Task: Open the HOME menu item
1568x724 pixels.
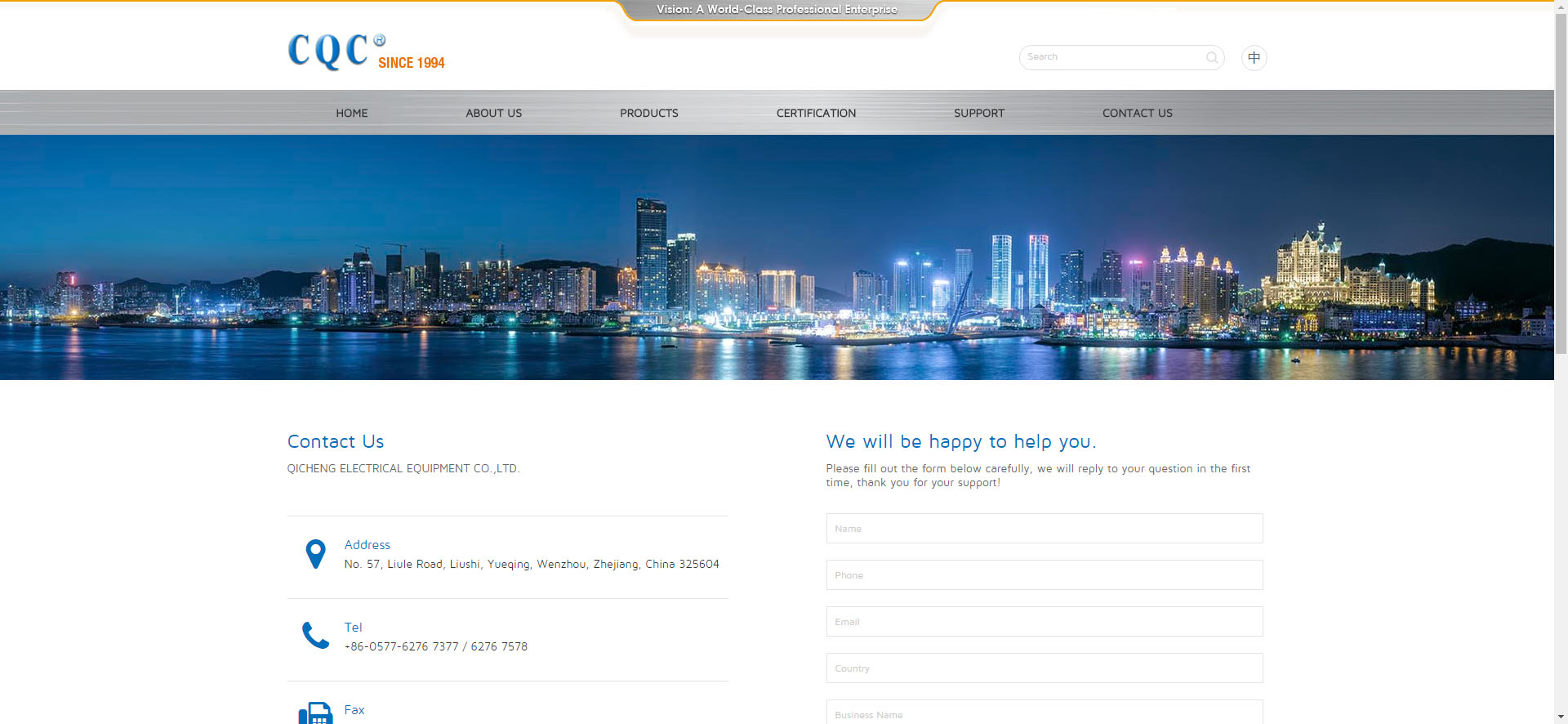Action: (x=352, y=113)
